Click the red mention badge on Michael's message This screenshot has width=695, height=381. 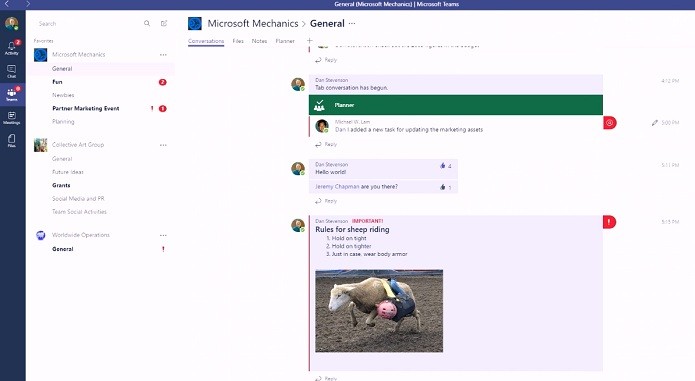(609, 123)
